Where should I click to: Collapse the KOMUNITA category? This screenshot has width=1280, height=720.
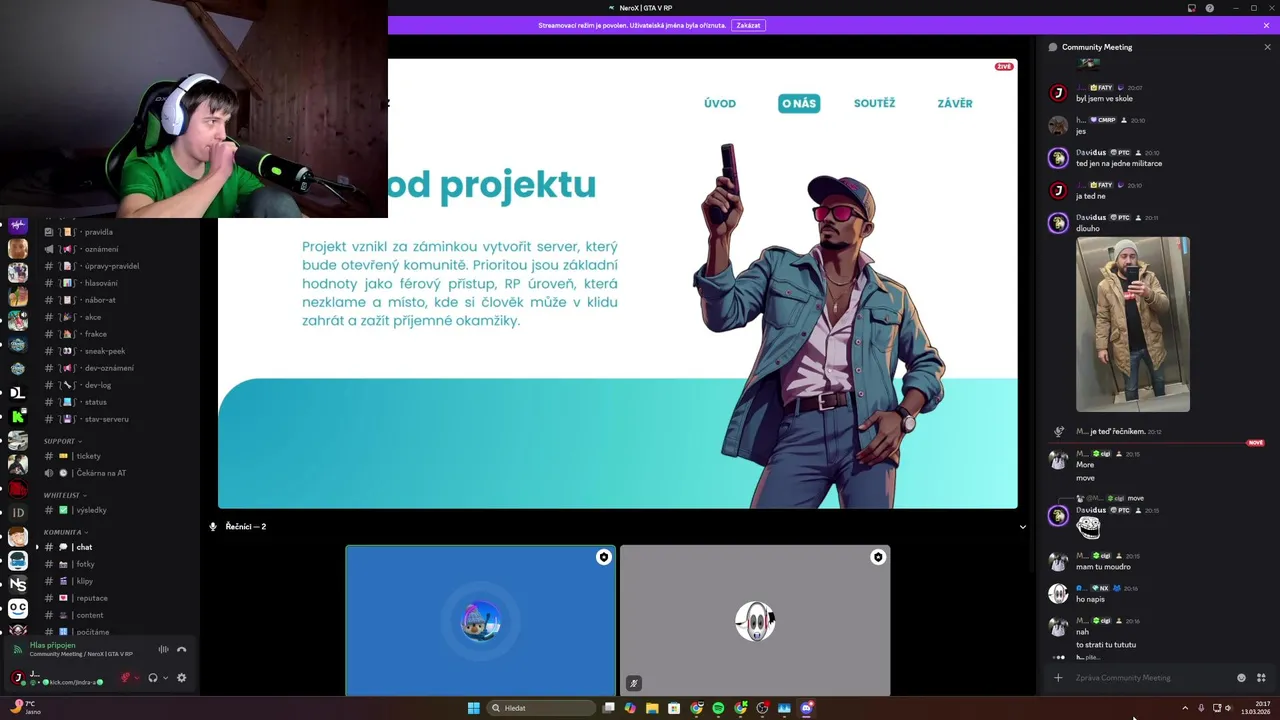(65, 532)
